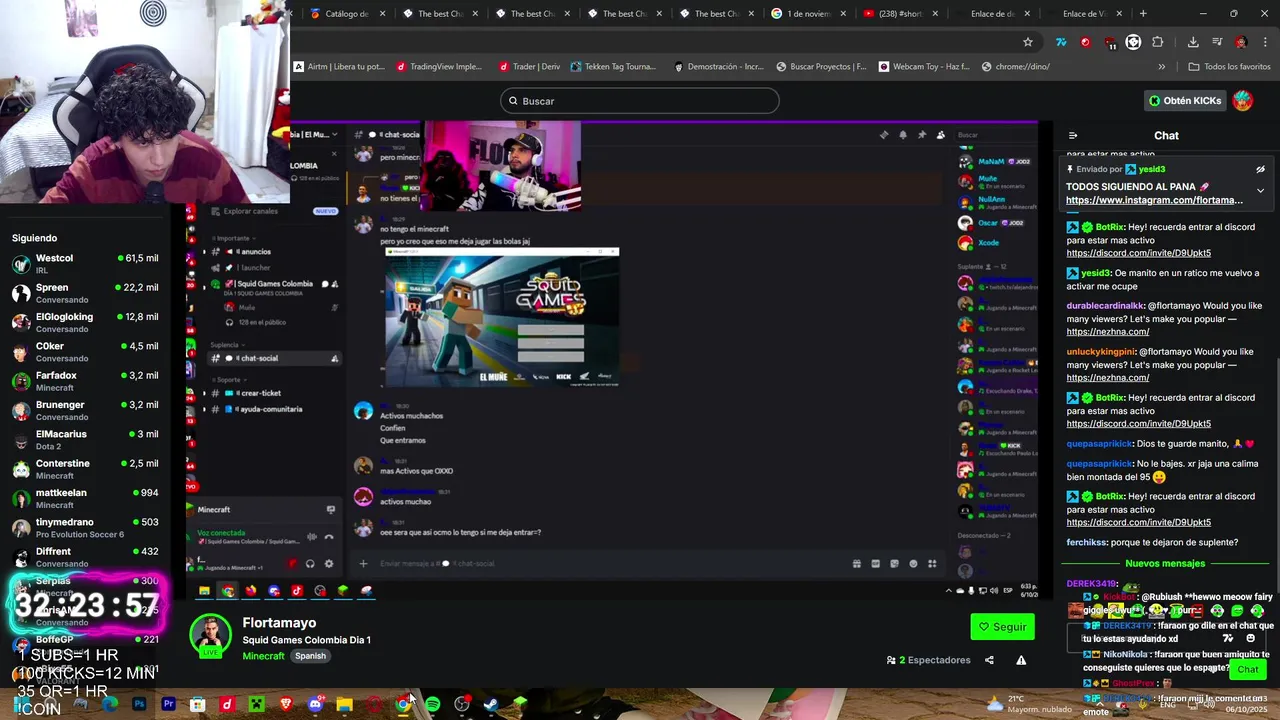
Task: Open the Airtm bookmark
Action: coord(339,67)
